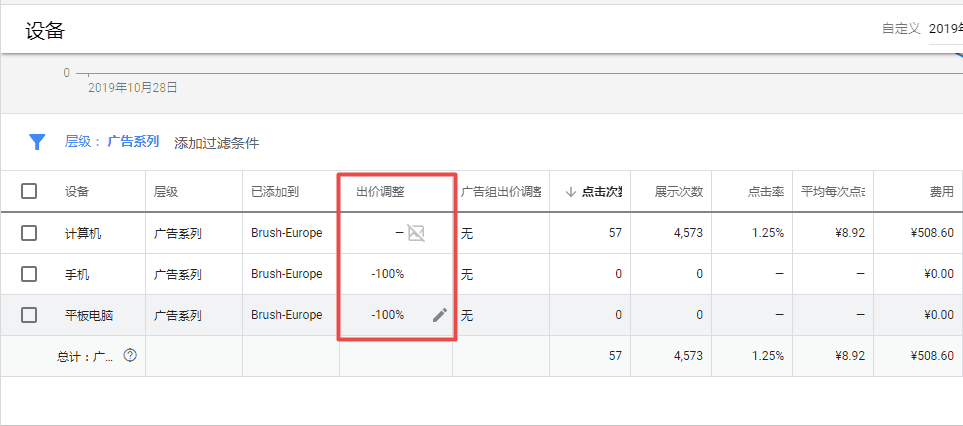This screenshot has width=963, height=426.
Task: Open Brush-Europe campaign in 计算机 row
Action: [286, 233]
